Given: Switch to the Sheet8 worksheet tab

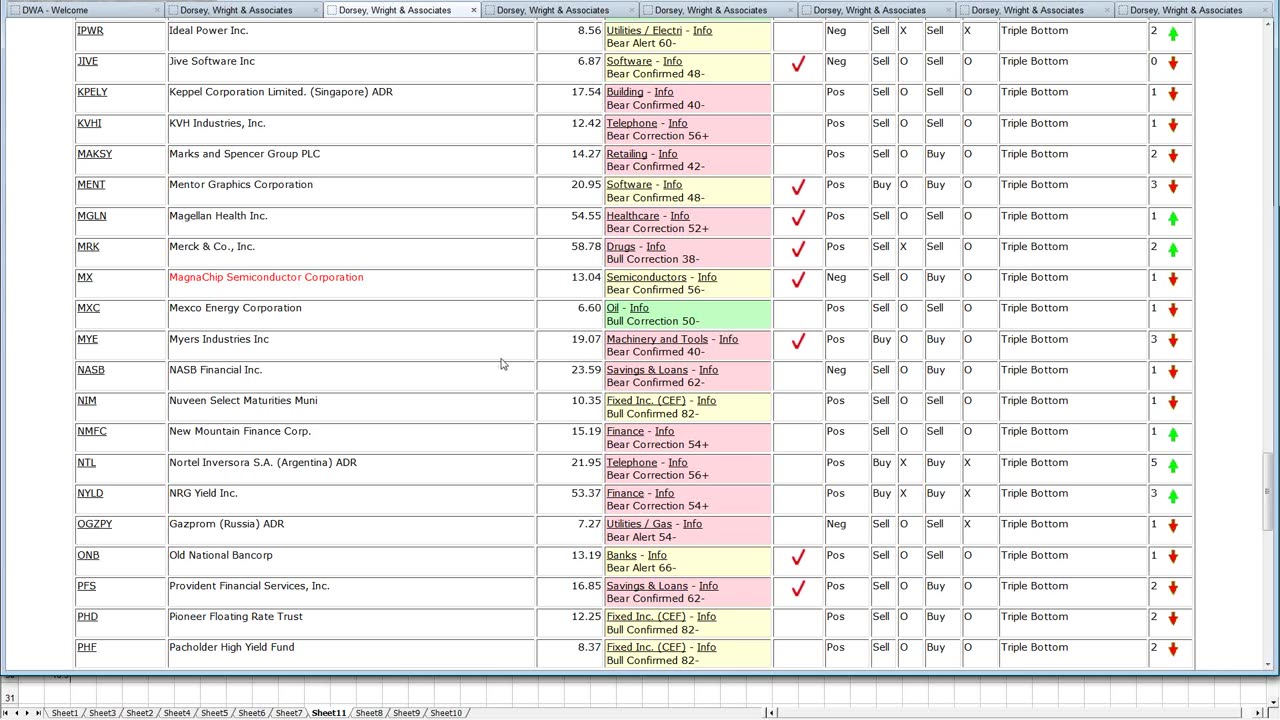Looking at the screenshot, I should pyautogui.click(x=369, y=713).
